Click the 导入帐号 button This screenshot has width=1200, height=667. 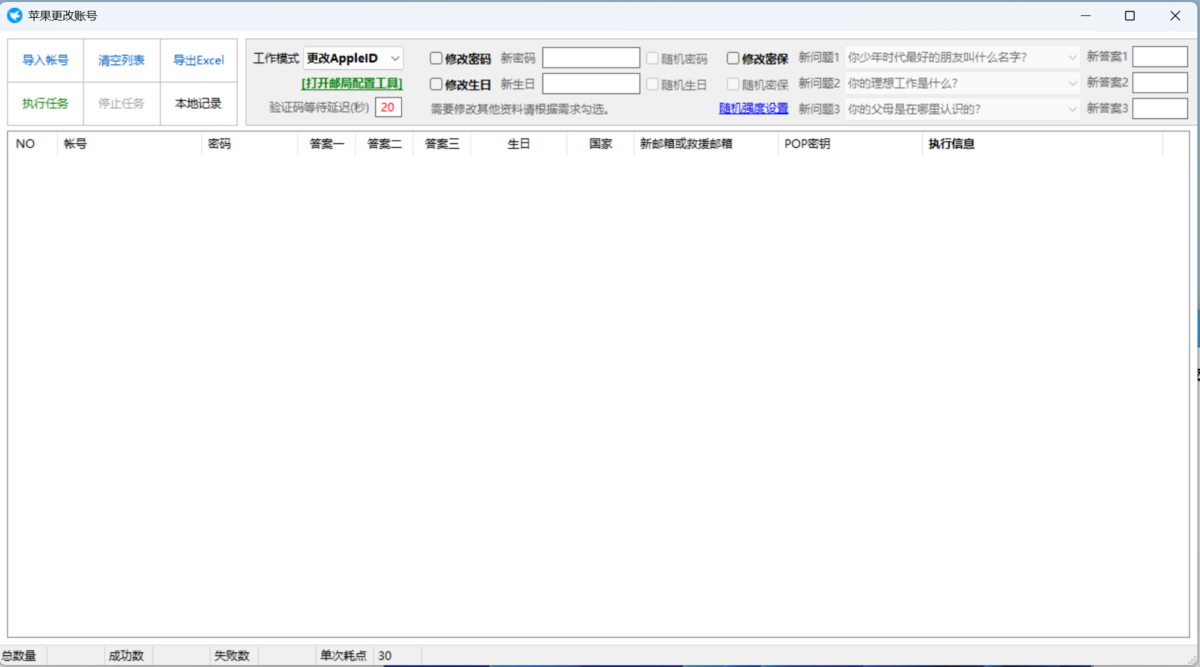pos(46,60)
